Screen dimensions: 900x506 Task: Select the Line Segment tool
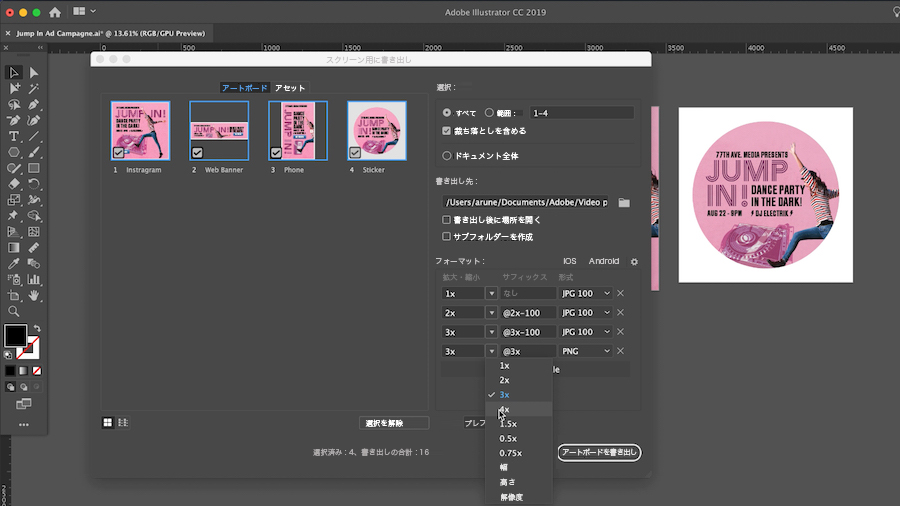pos(34,137)
